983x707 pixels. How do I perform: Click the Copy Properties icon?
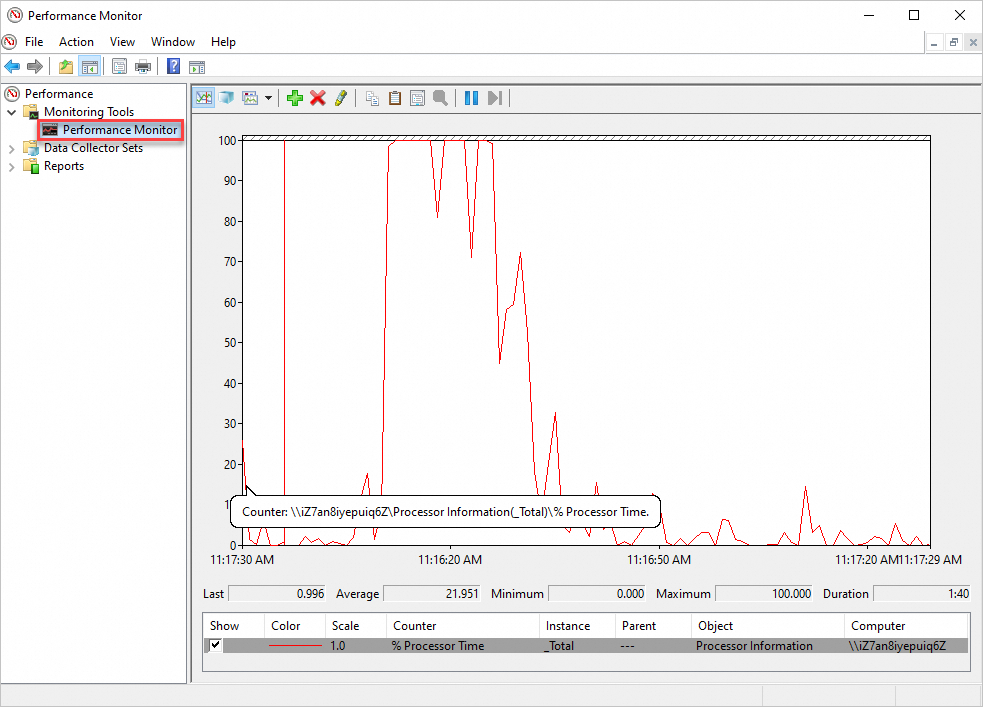pos(372,98)
